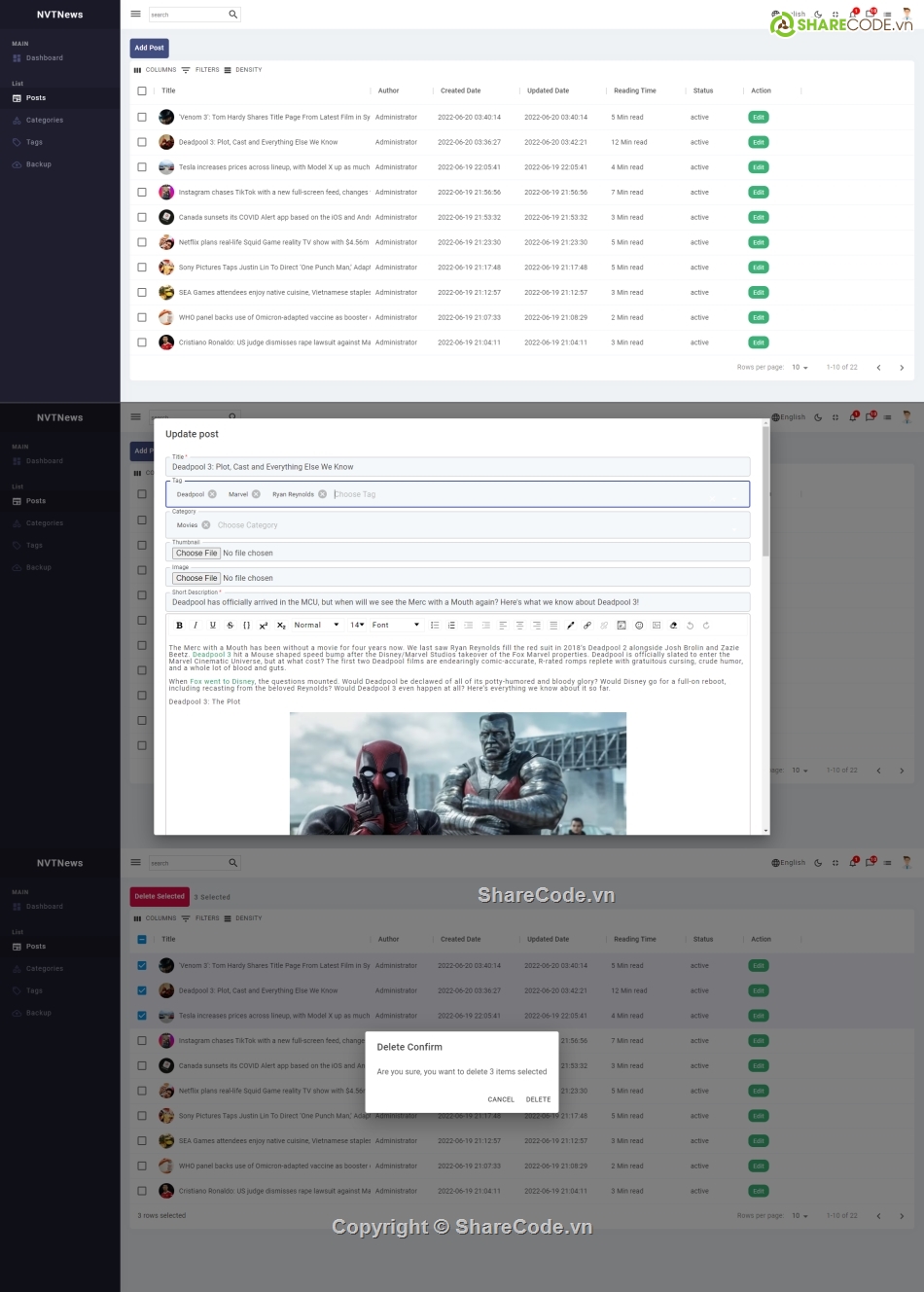Viewport: 924px width, 1292px height.
Task: Click the search magnifier on the Add Post screen
Action: (x=233, y=15)
